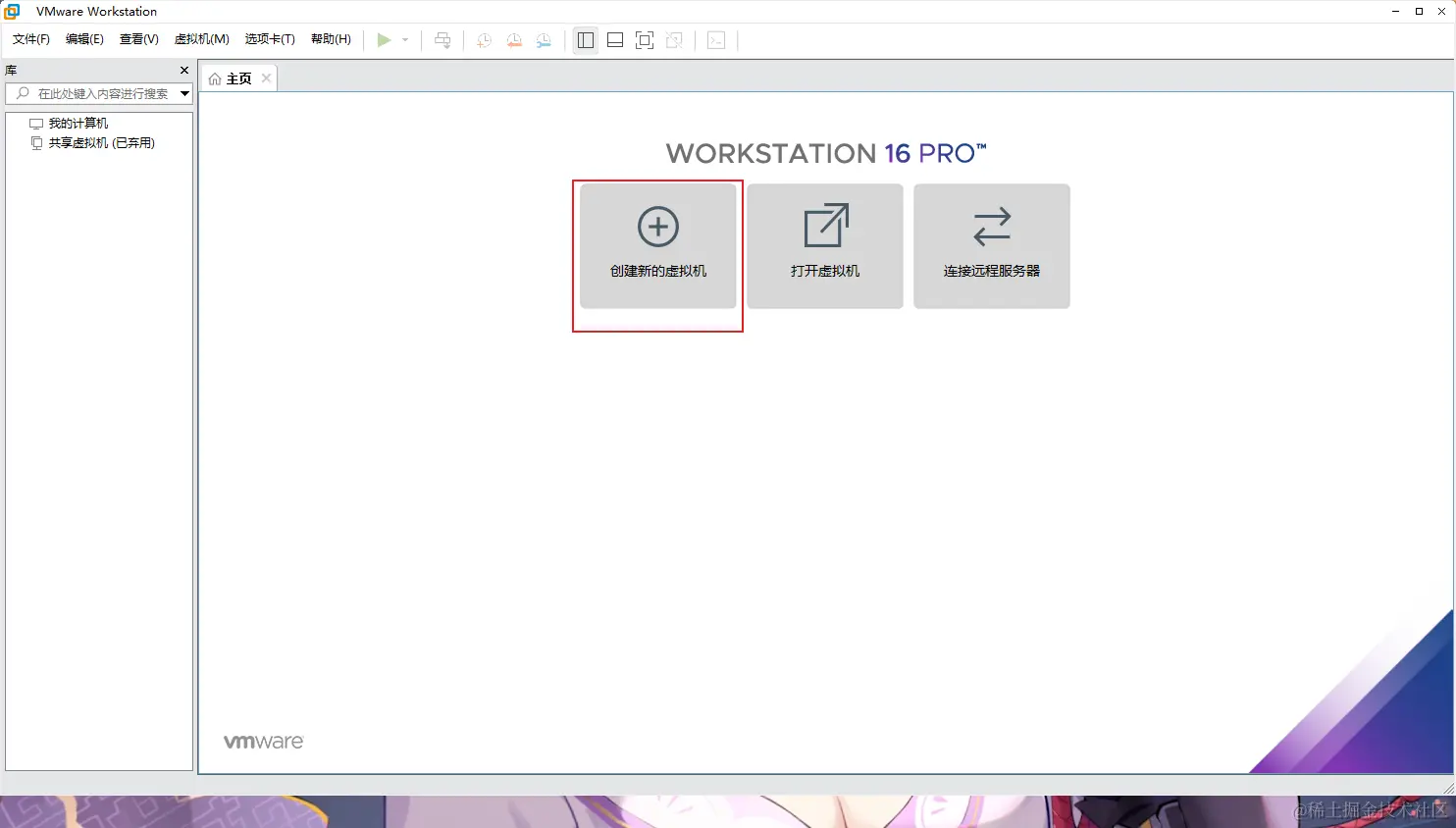
Task: Click the full screen mode icon
Action: coord(645,40)
